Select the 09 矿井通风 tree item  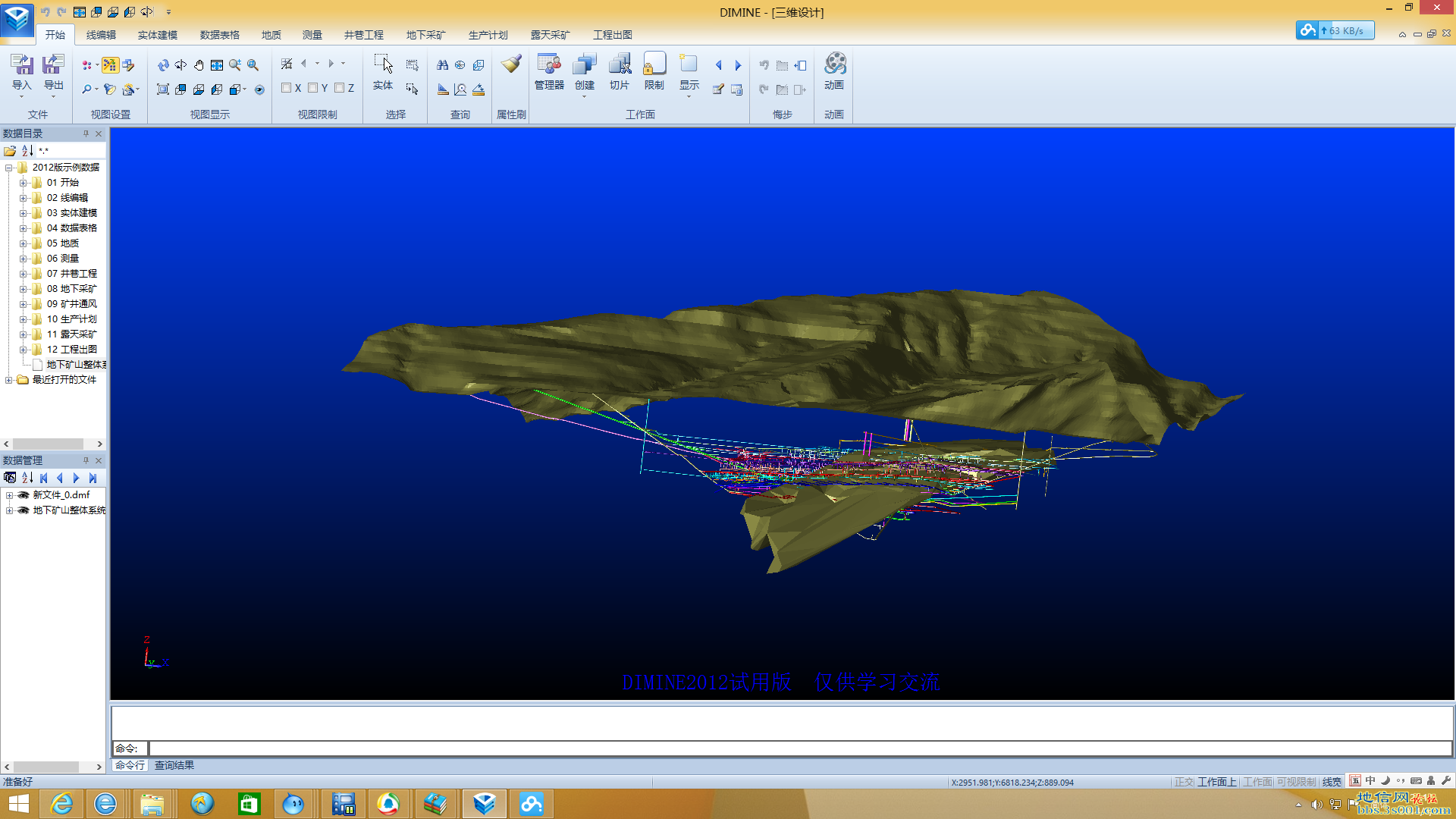point(72,304)
